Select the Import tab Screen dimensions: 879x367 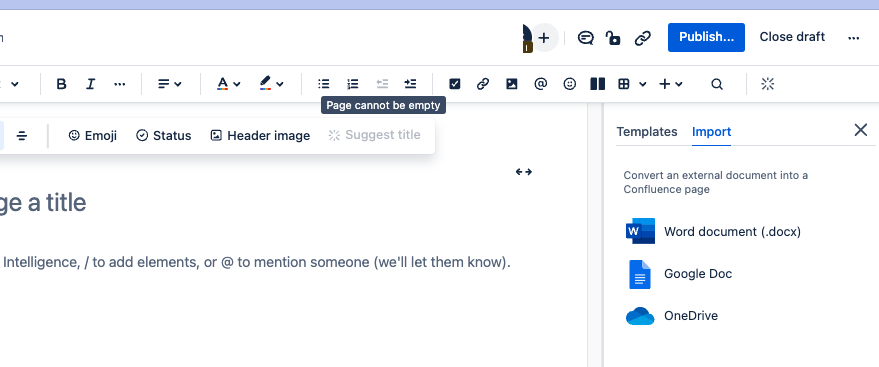[711, 132]
